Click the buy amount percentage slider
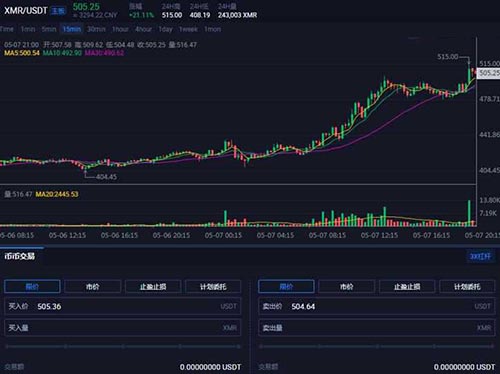The width and height of the screenshot is (500, 374). [123, 347]
